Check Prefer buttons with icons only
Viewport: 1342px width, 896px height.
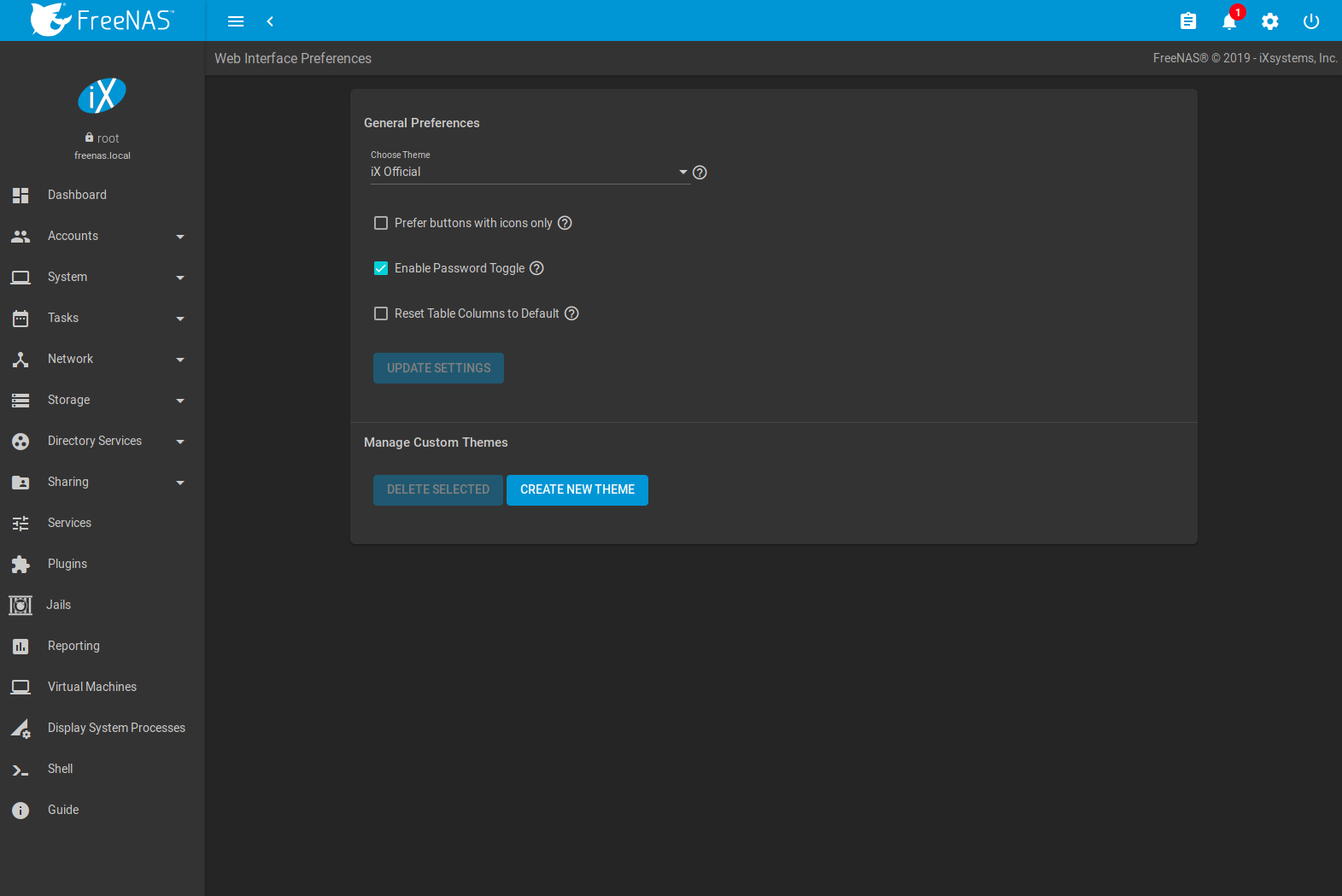tap(381, 223)
